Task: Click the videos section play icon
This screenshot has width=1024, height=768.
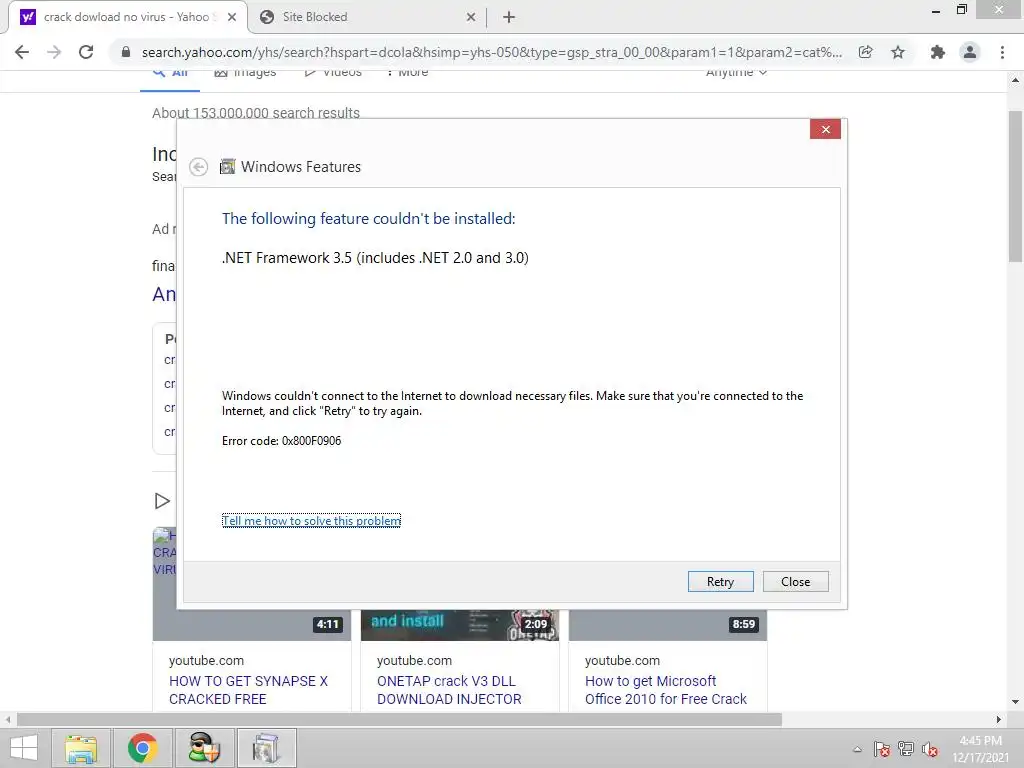Action: pyautogui.click(x=162, y=501)
